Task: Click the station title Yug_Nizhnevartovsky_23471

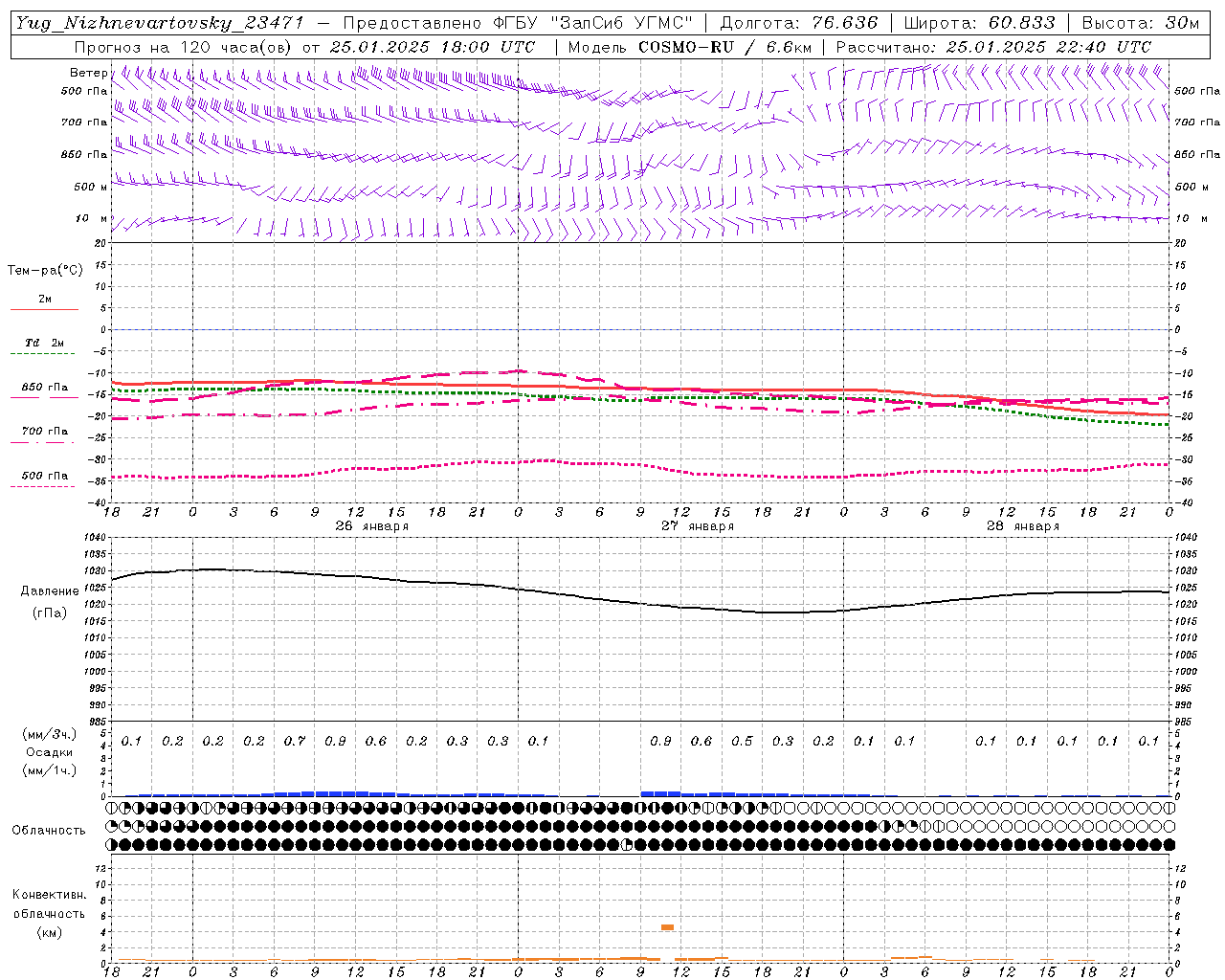Action: click(160, 23)
